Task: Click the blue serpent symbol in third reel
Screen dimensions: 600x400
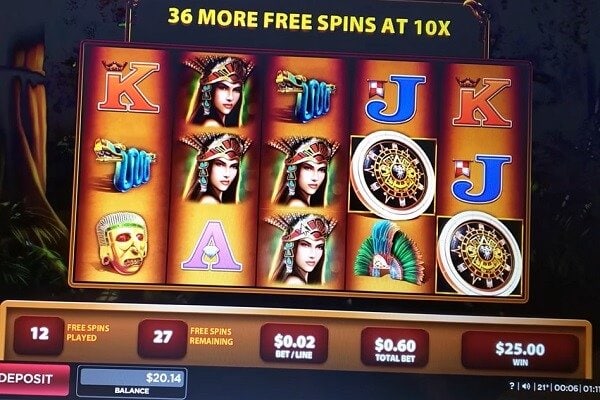Action: [304, 96]
